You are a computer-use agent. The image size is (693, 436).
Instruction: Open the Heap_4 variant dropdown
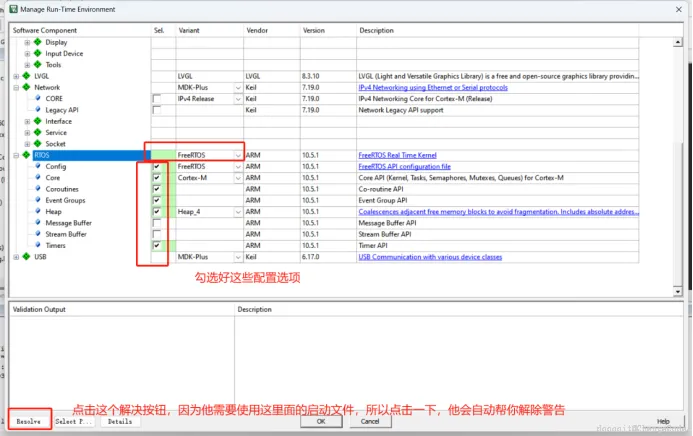[x=238, y=212]
